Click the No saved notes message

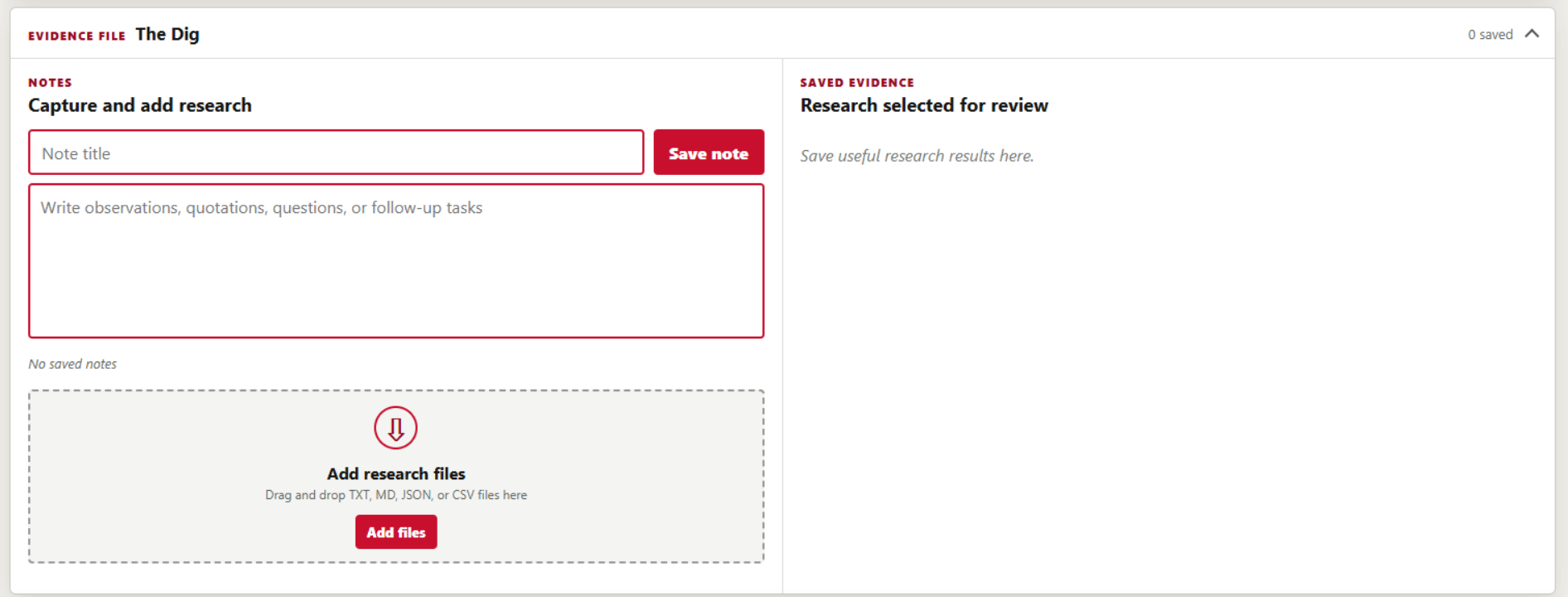(73, 364)
